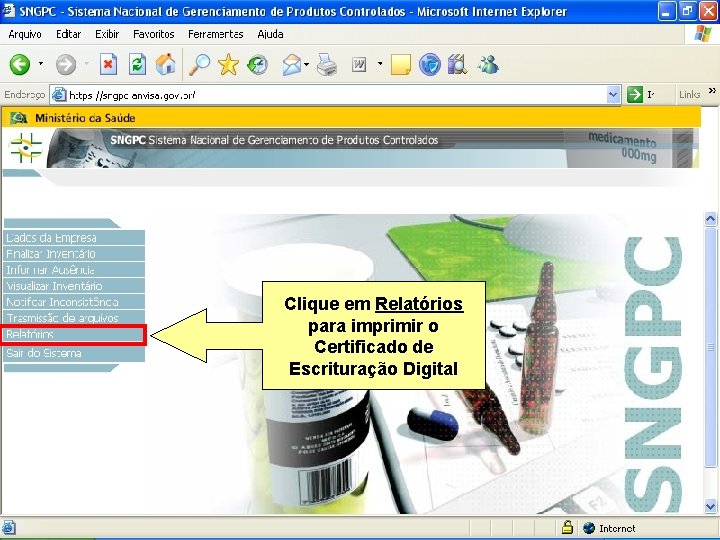The width and height of the screenshot is (720, 540).
Task: Open Back button history dropdown arrow
Action: point(40,63)
